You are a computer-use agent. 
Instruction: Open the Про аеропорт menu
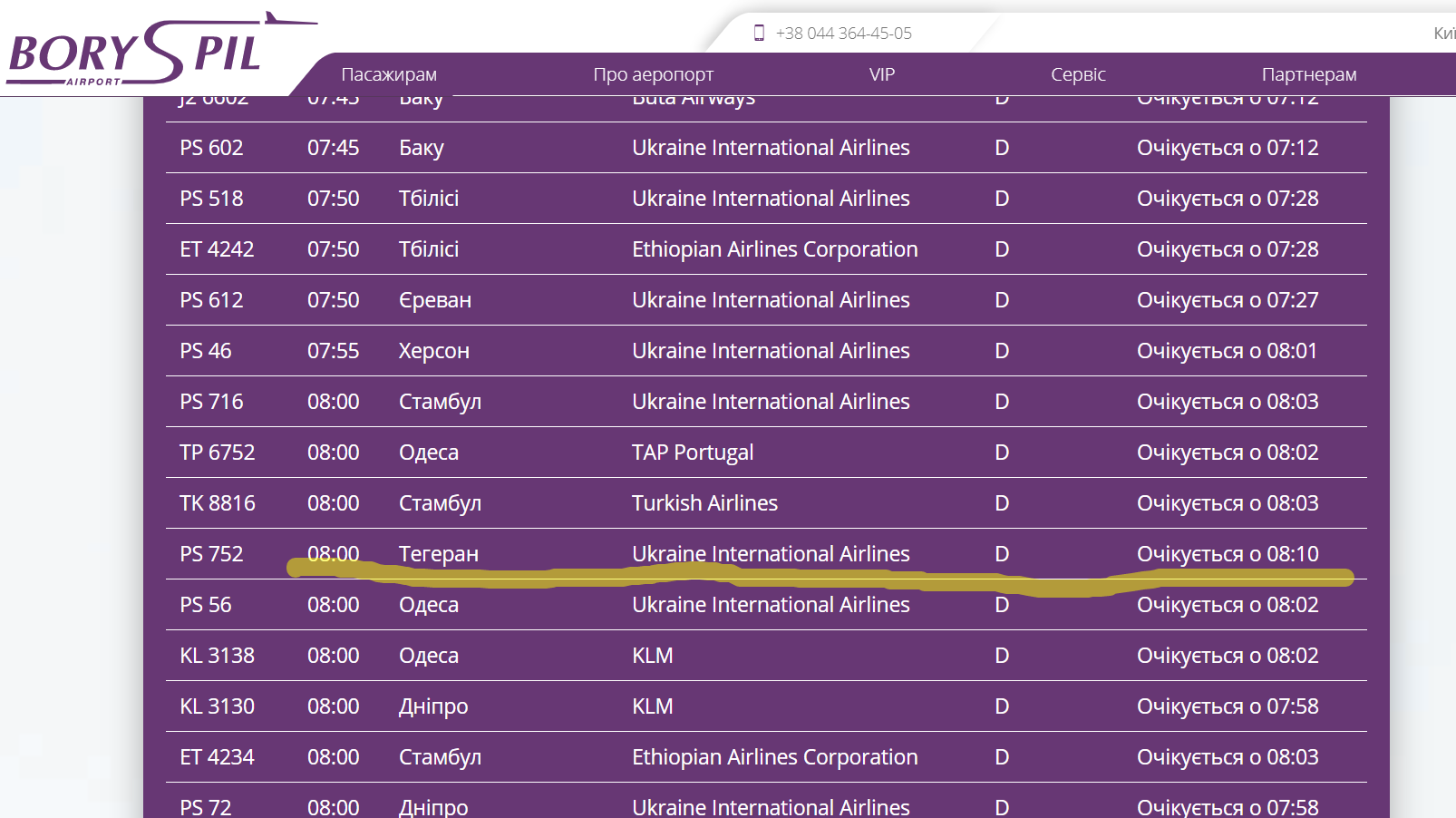[653, 74]
